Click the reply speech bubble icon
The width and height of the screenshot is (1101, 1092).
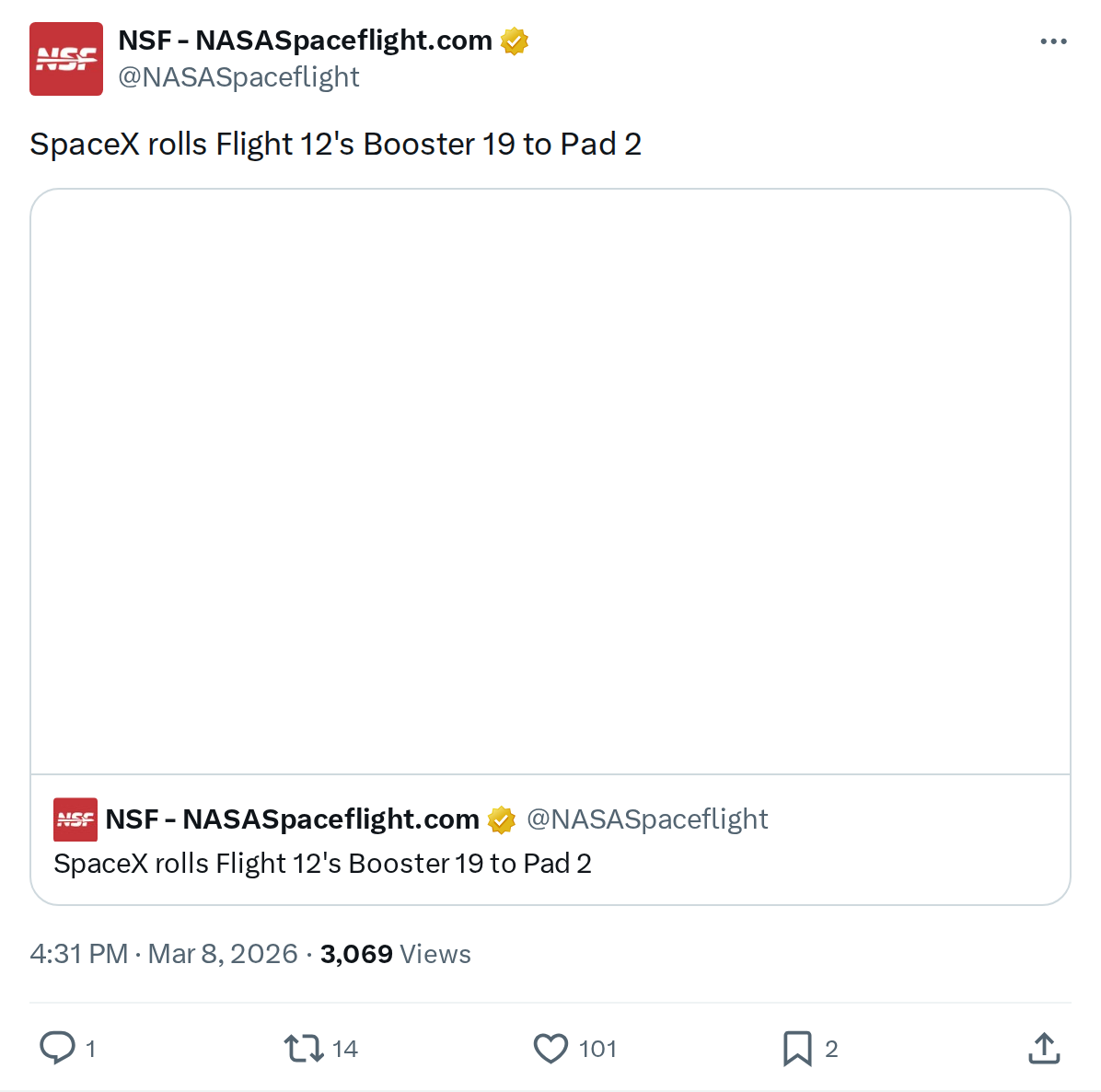pos(58,1048)
